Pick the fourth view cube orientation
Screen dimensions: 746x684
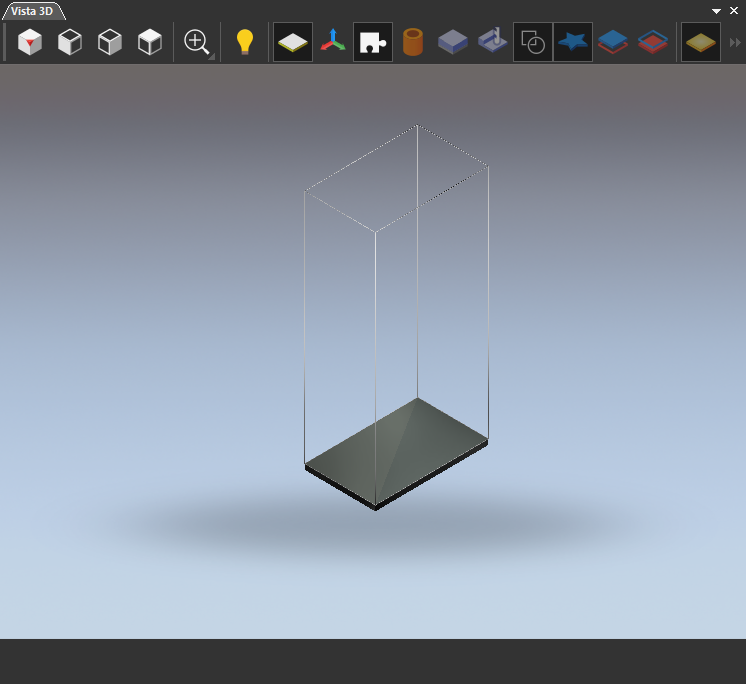coord(150,42)
